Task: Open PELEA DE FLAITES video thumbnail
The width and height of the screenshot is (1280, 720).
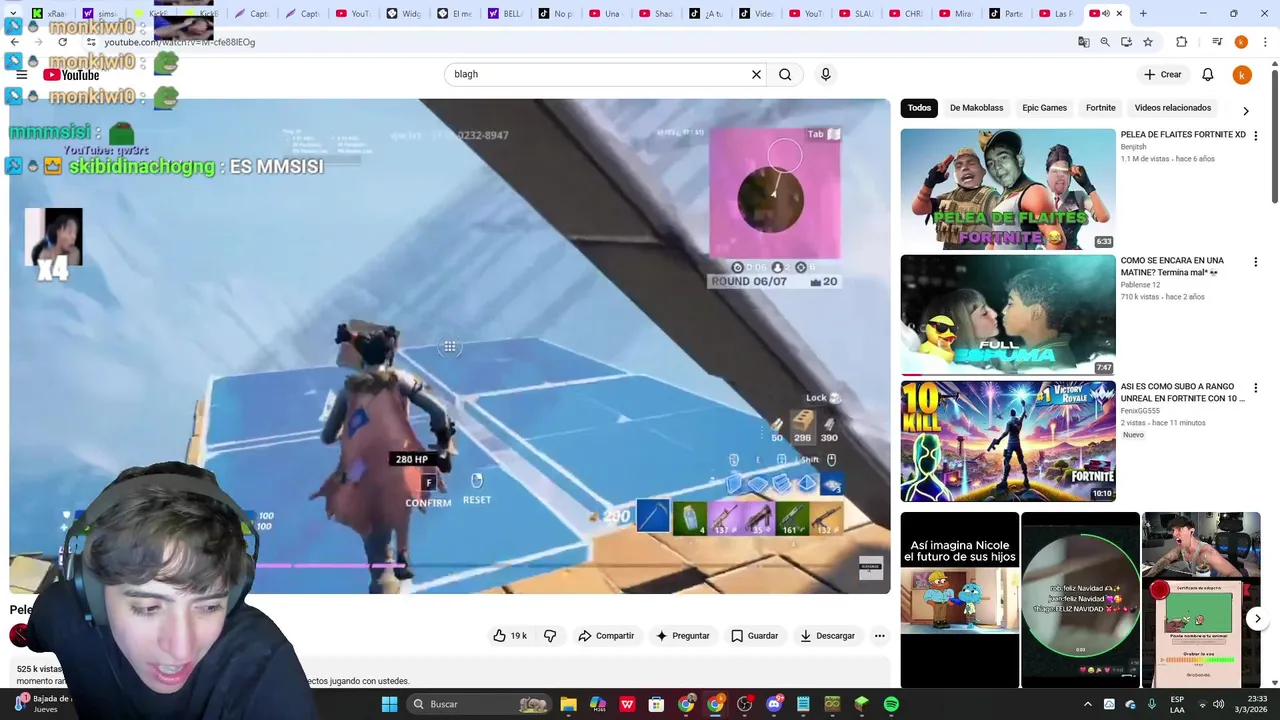Action: [x=1008, y=189]
